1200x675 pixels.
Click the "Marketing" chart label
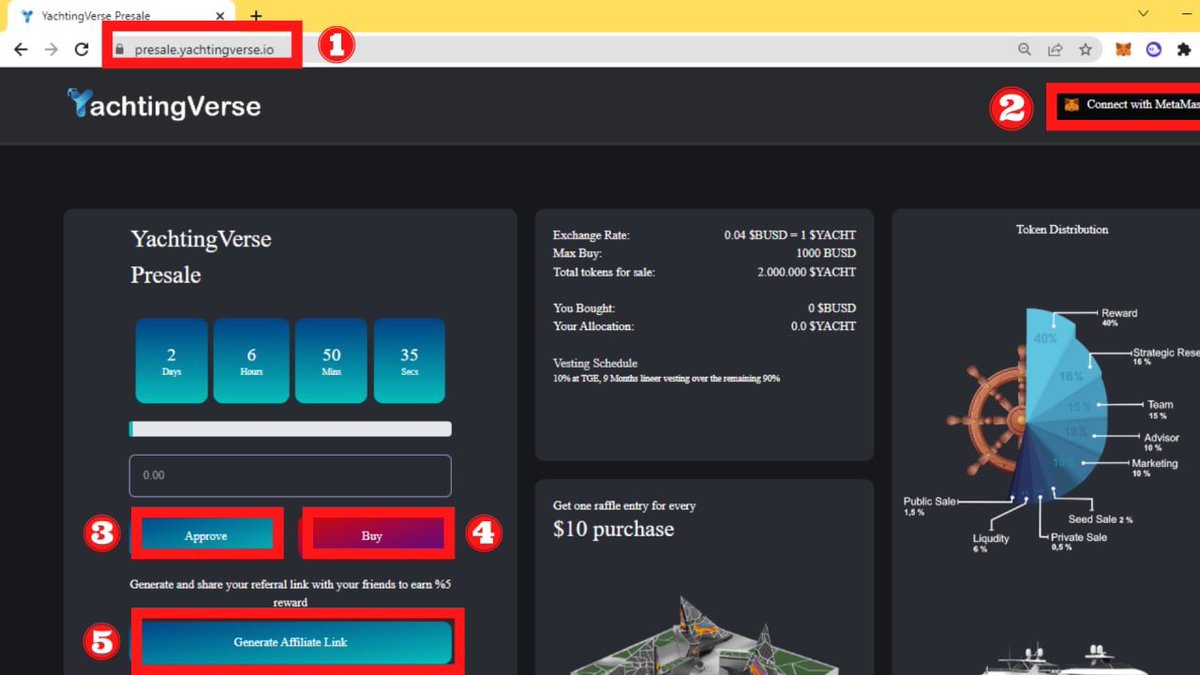[1154, 464]
